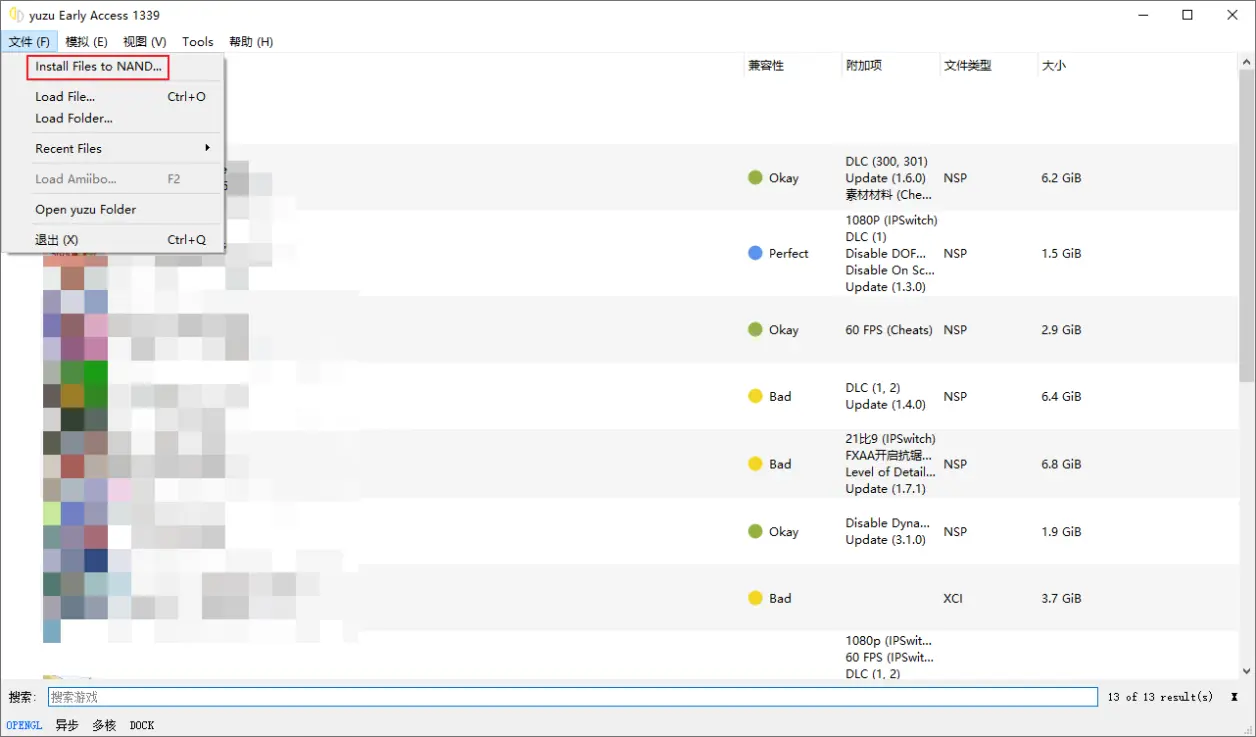The width and height of the screenshot is (1256, 737).
Task: Open the 模拟 (E) menu
Action: tap(86, 41)
